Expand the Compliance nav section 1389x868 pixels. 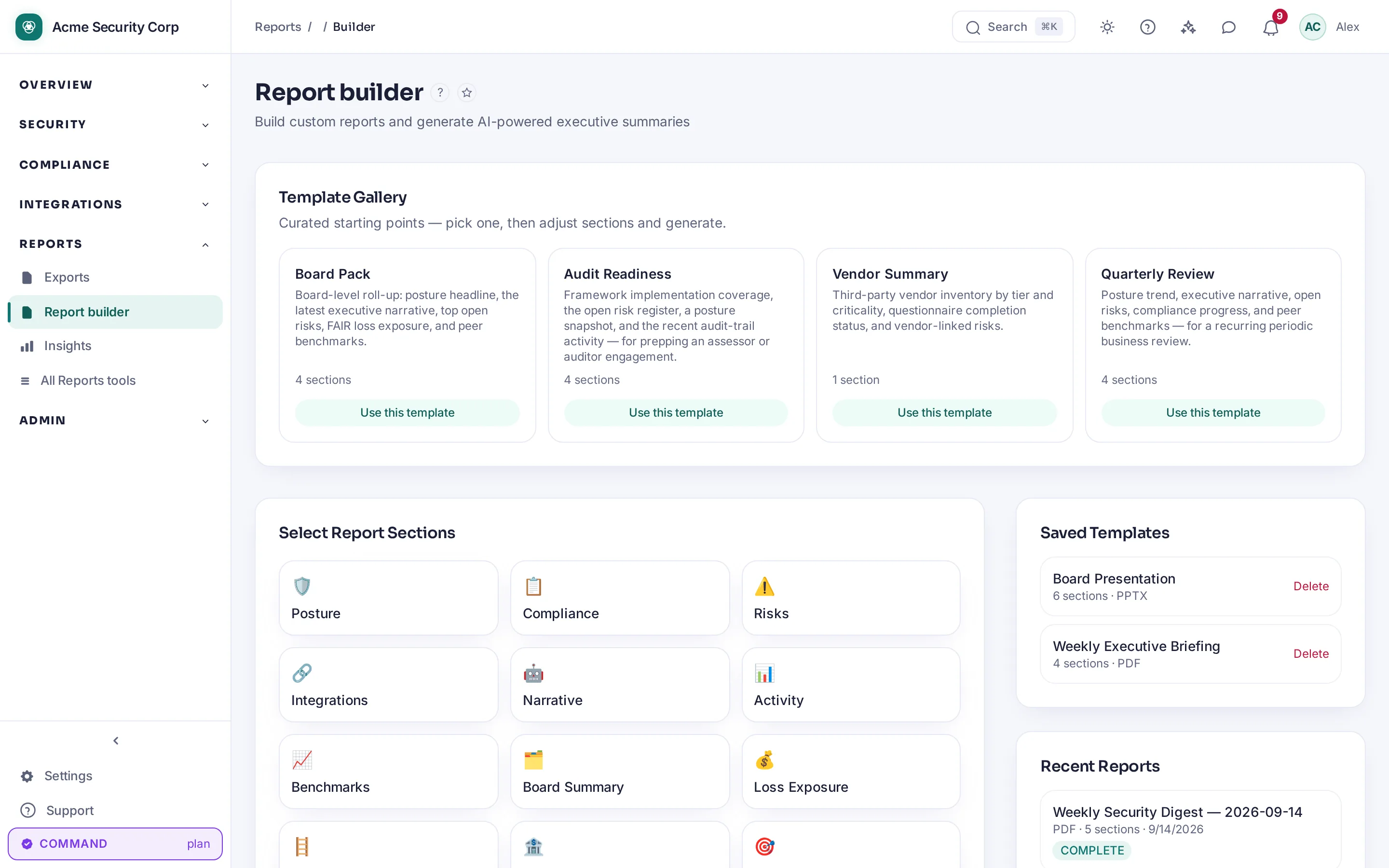tap(115, 165)
